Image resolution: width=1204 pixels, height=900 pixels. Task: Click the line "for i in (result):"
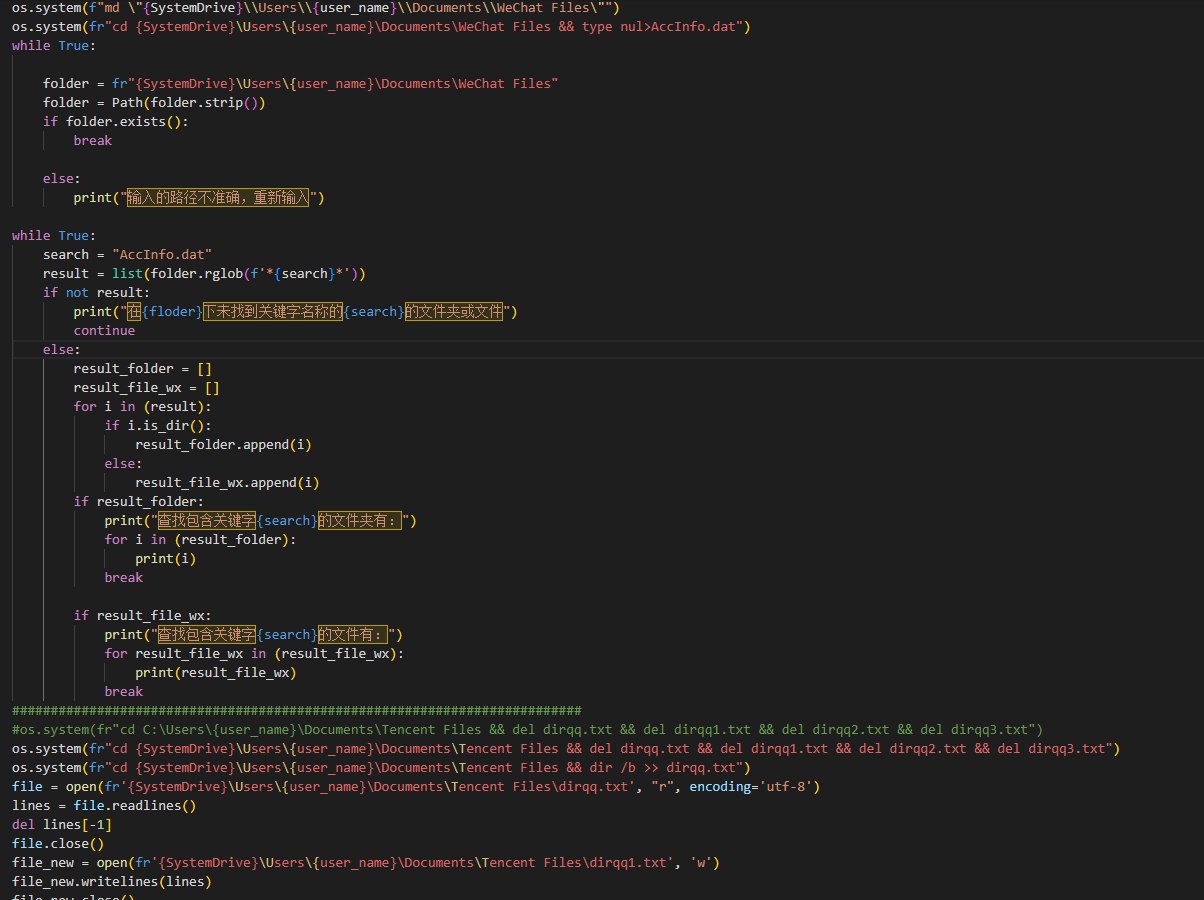point(142,406)
